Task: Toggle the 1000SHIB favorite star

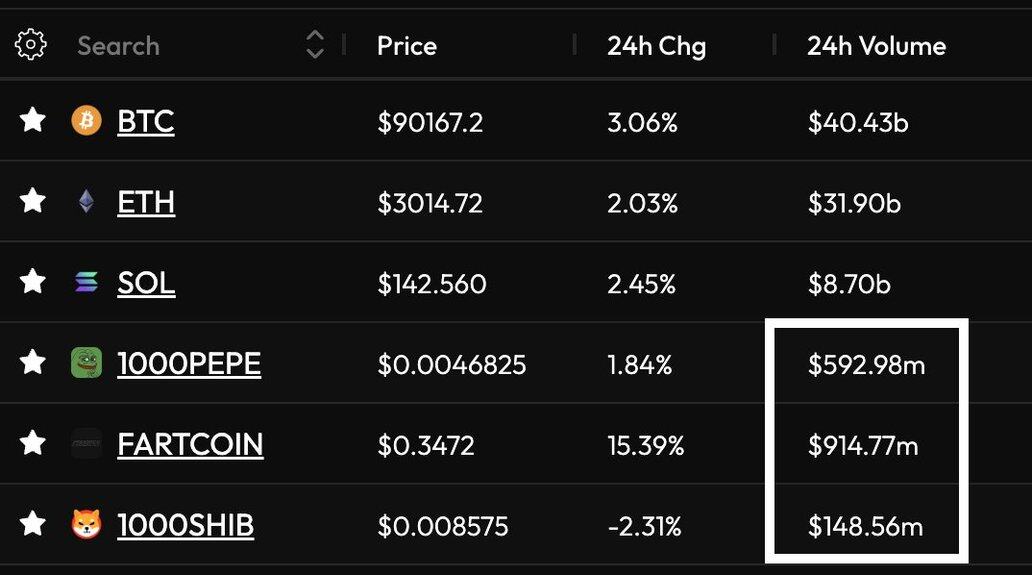Action: coord(33,524)
